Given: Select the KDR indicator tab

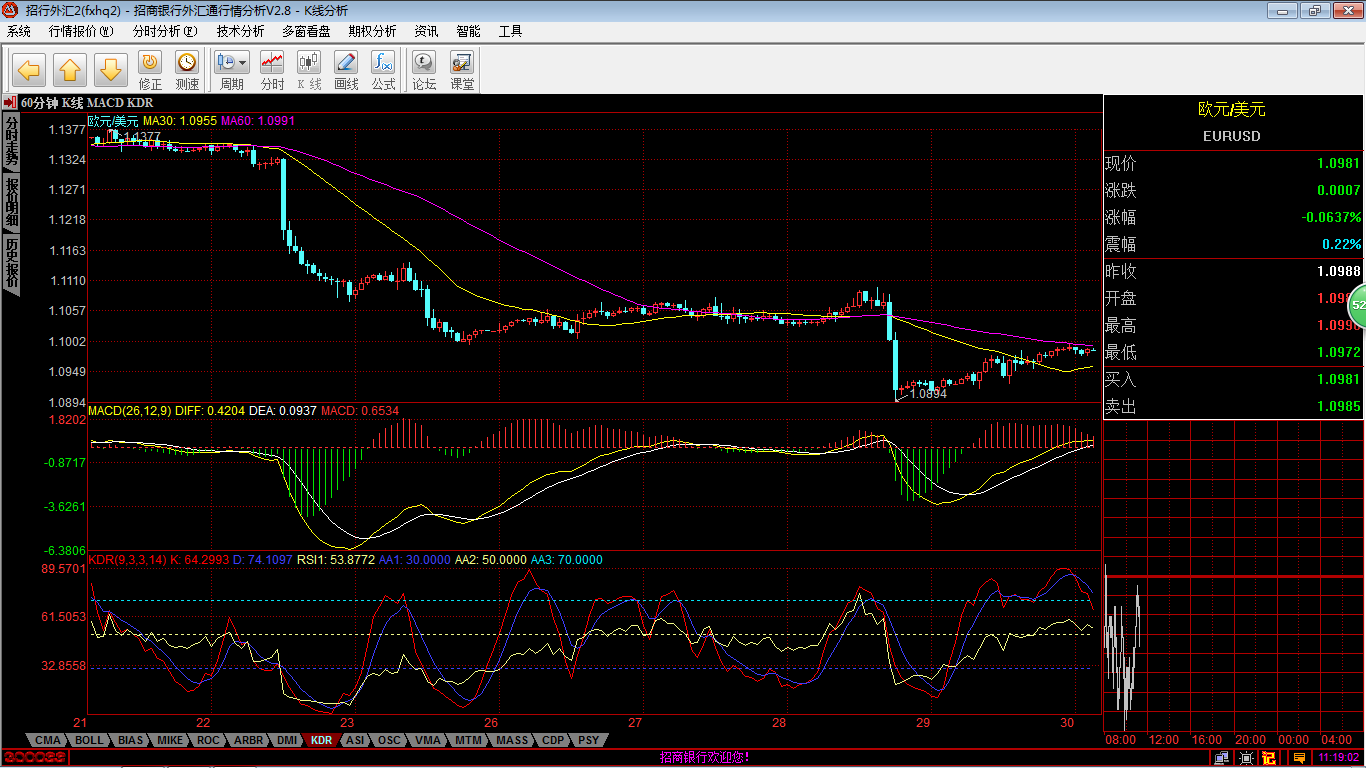Looking at the screenshot, I should 321,740.
